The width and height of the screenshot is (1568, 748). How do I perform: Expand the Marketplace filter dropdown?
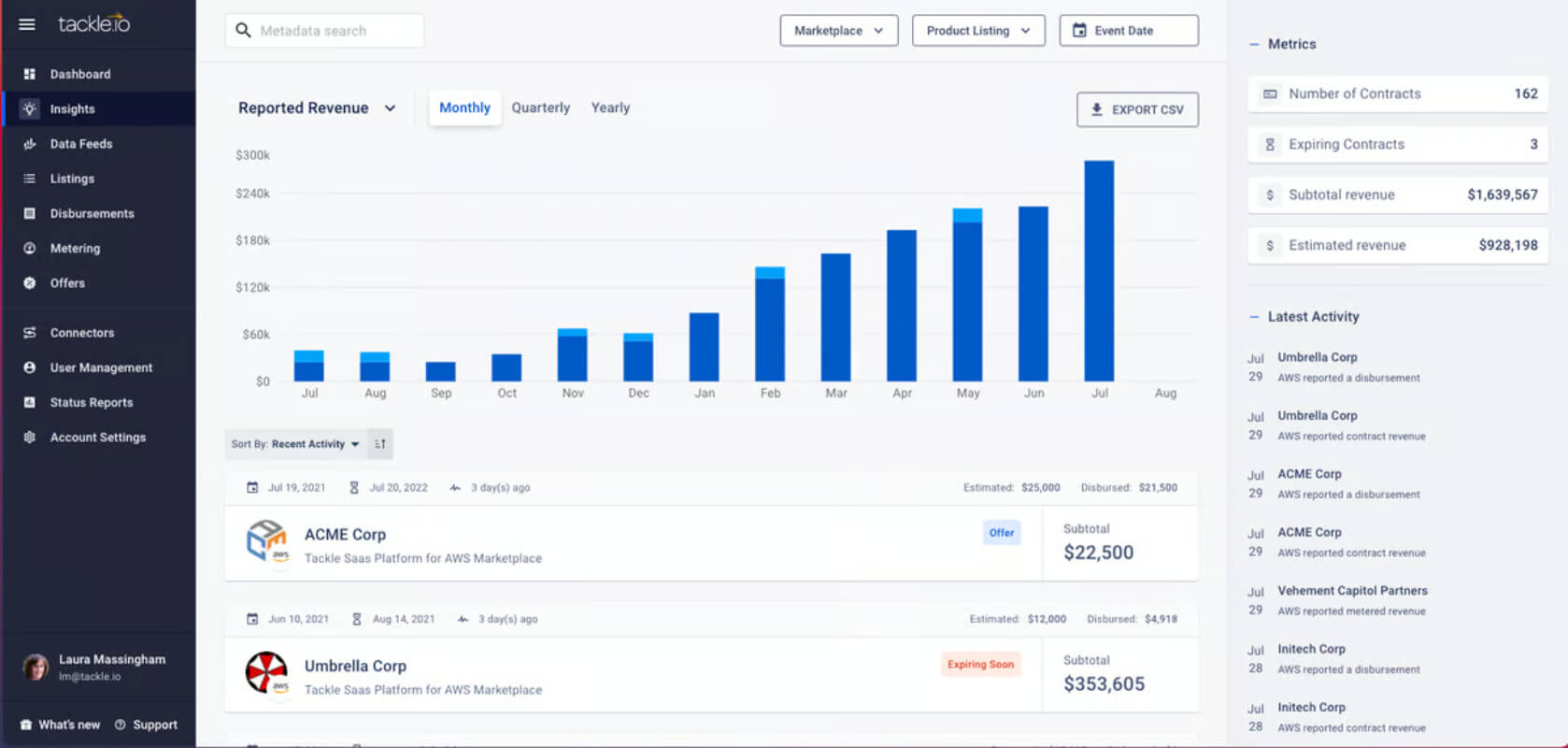pyautogui.click(x=839, y=31)
